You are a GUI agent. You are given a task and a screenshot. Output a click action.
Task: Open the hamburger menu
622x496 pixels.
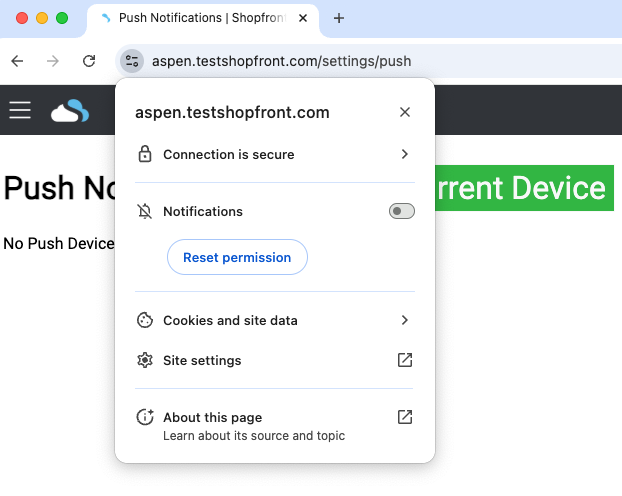(20, 110)
